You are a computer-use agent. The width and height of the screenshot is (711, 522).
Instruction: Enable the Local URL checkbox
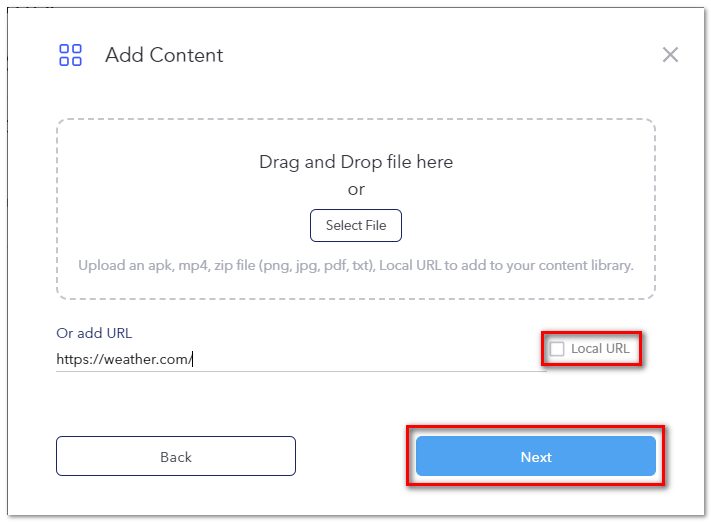tap(557, 349)
